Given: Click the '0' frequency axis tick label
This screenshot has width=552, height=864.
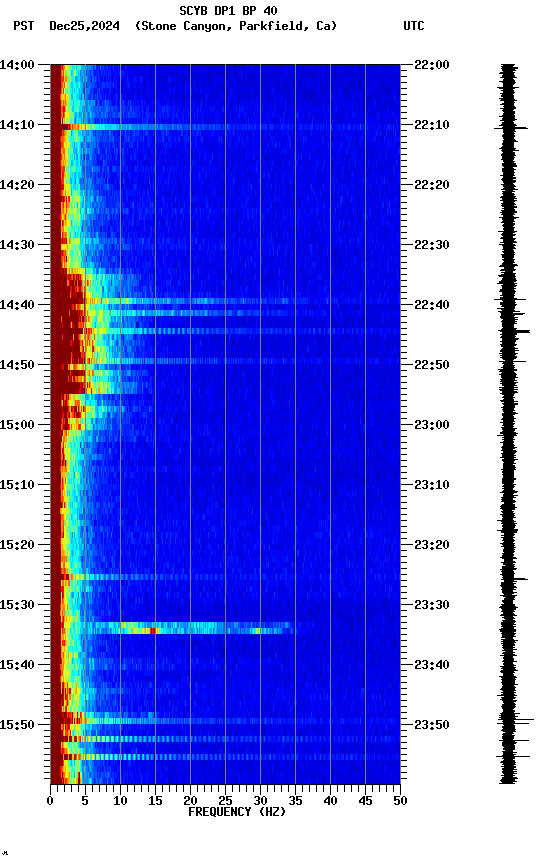Looking at the screenshot, I should tap(50, 801).
